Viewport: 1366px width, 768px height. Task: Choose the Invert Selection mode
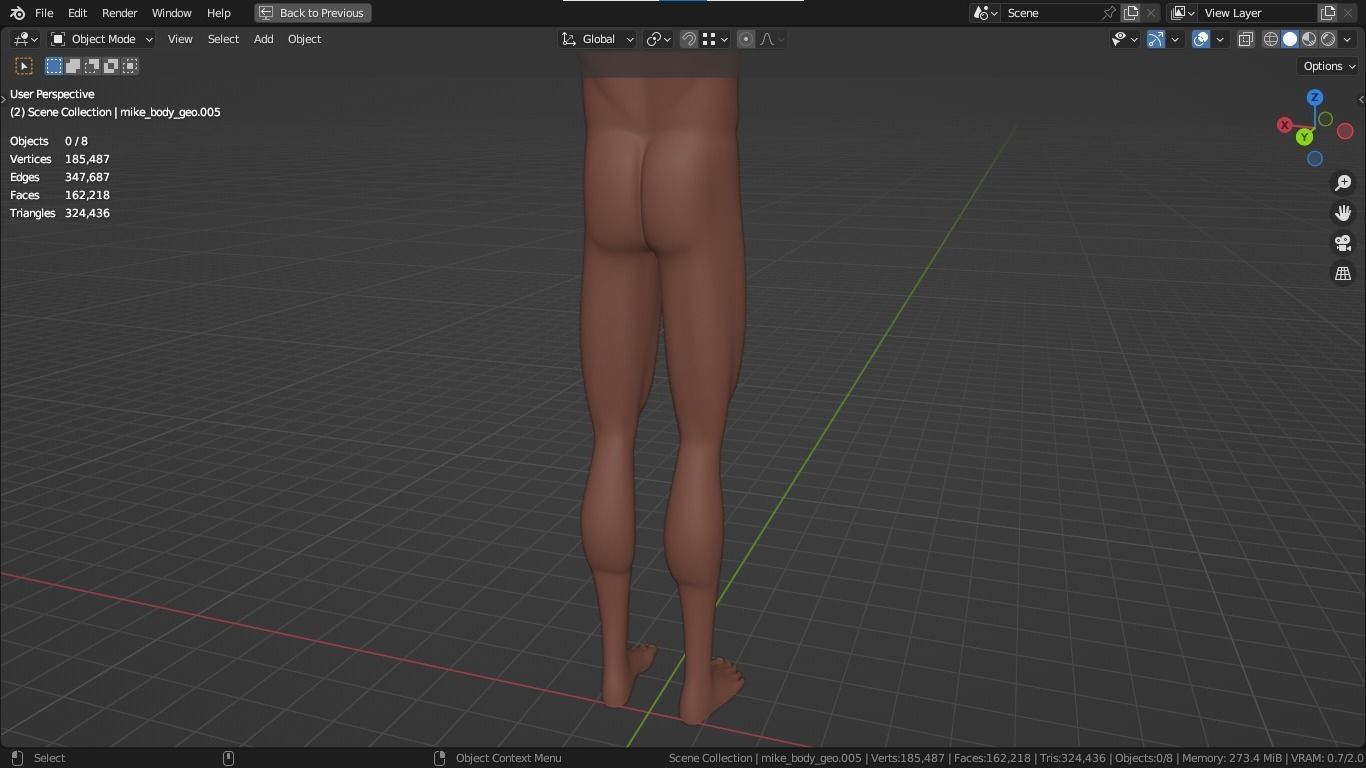111,66
